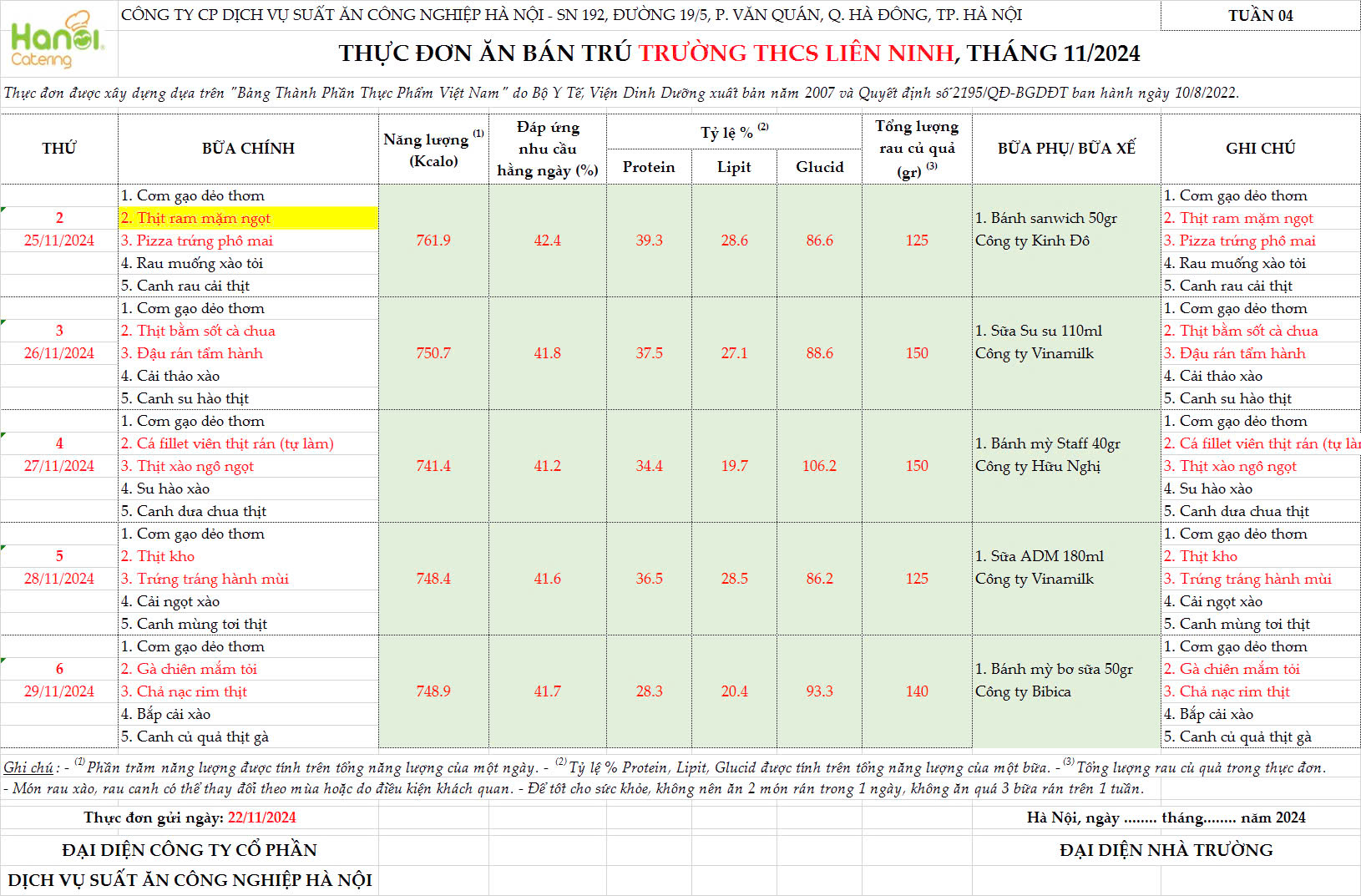1361x896 pixels.
Task: Click the Hanoi Catering logo
Action: click(x=56, y=39)
